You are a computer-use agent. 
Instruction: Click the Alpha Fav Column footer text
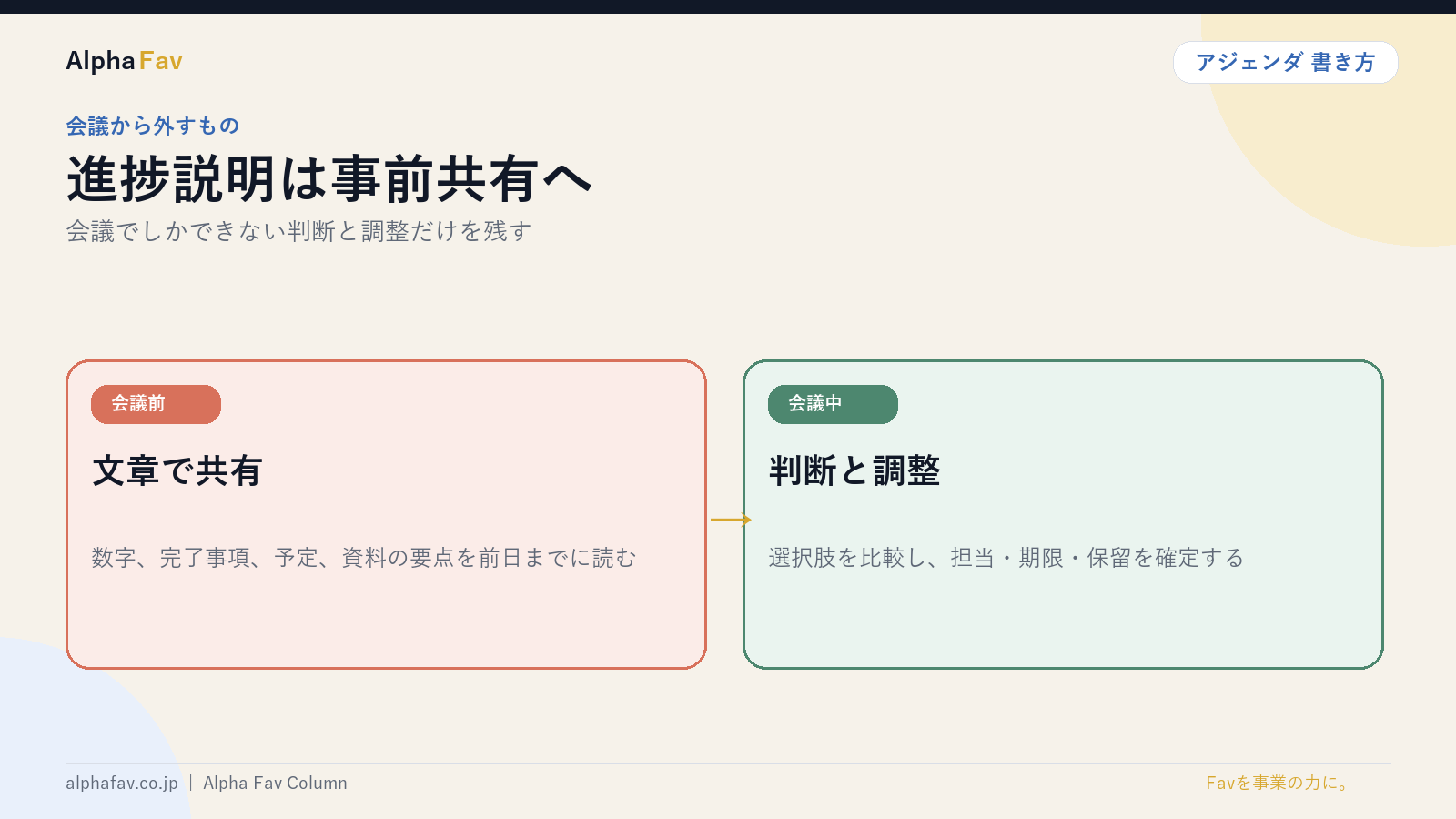coord(275,783)
